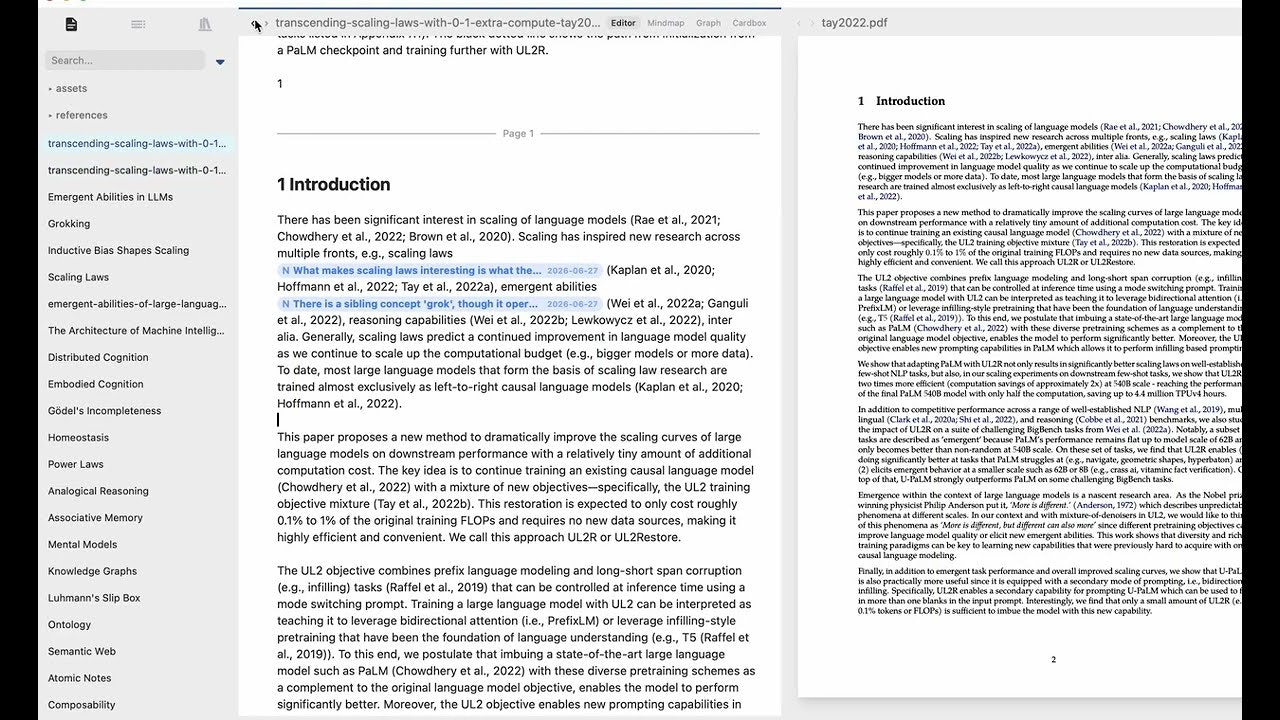The height and width of the screenshot is (720, 1280).
Task: Open the Embodied Cognition note
Action: tap(96, 384)
